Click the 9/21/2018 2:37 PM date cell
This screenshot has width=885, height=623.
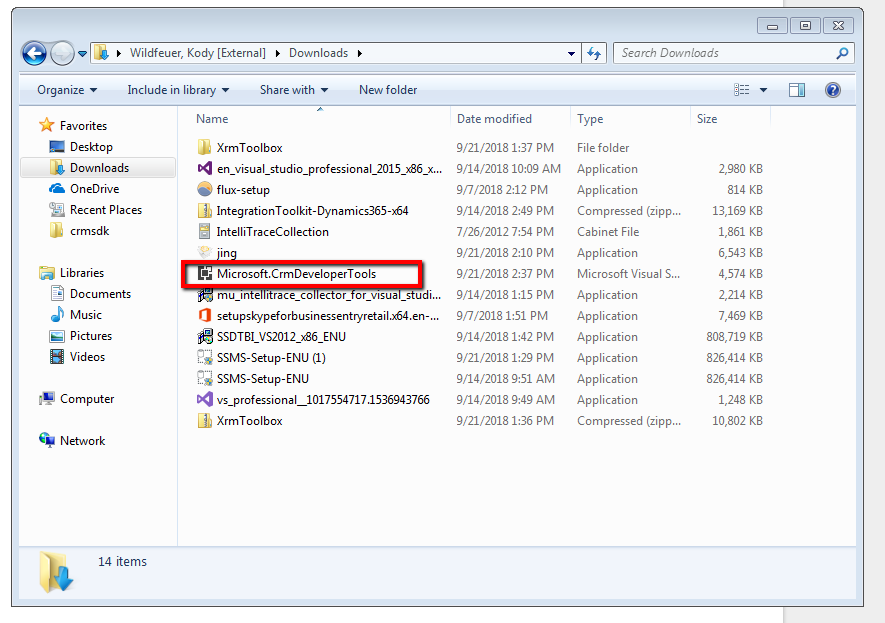505,274
